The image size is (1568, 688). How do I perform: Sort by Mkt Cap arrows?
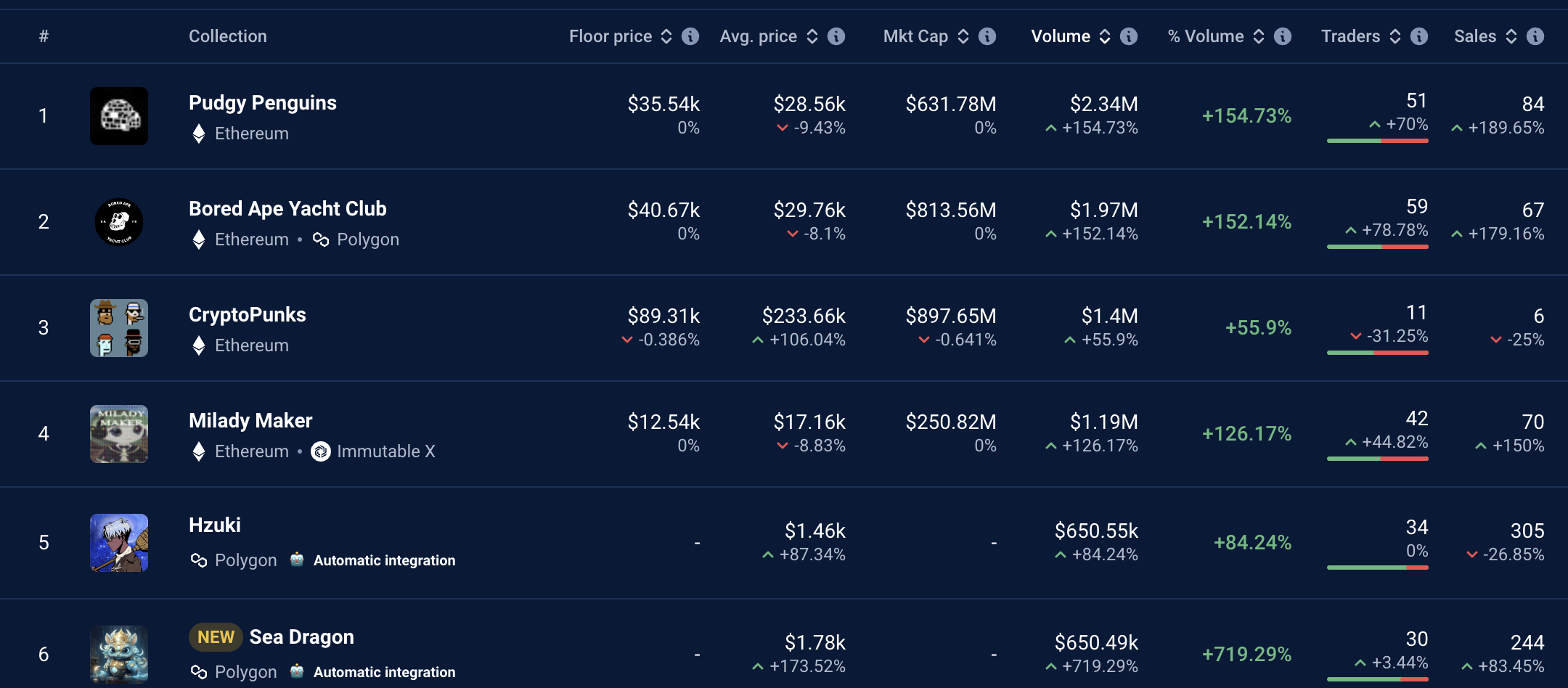pos(963,36)
